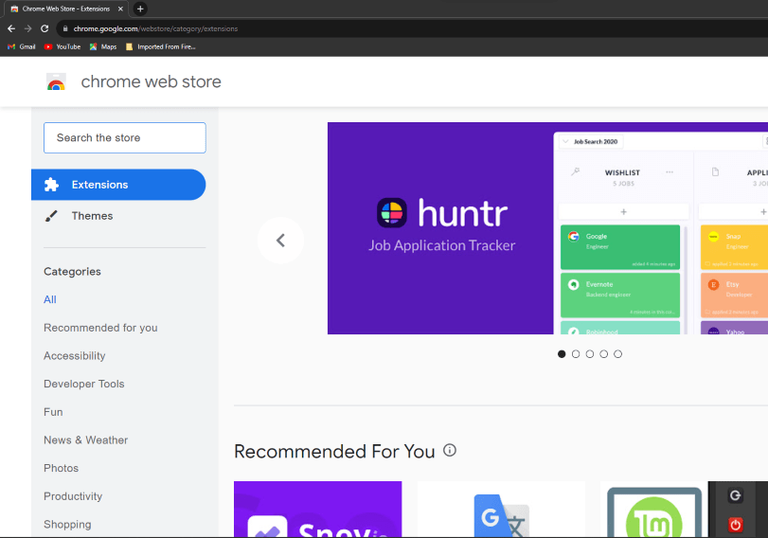The width and height of the screenshot is (768, 538).
Task: Choose the Photos category
Action: 61,468
